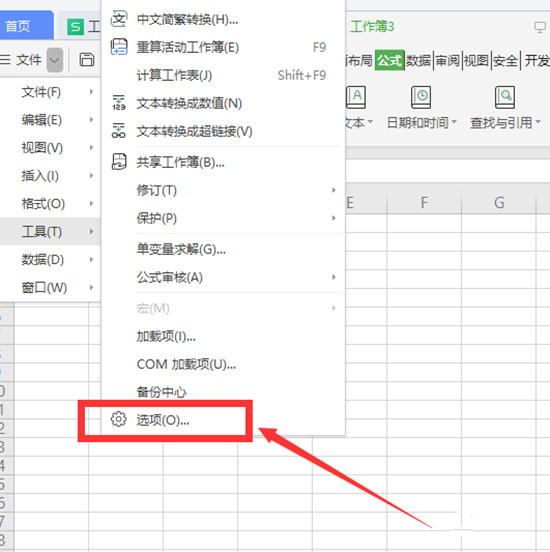Click the shared workbook icon
This screenshot has height=552, width=550.
pos(119,162)
